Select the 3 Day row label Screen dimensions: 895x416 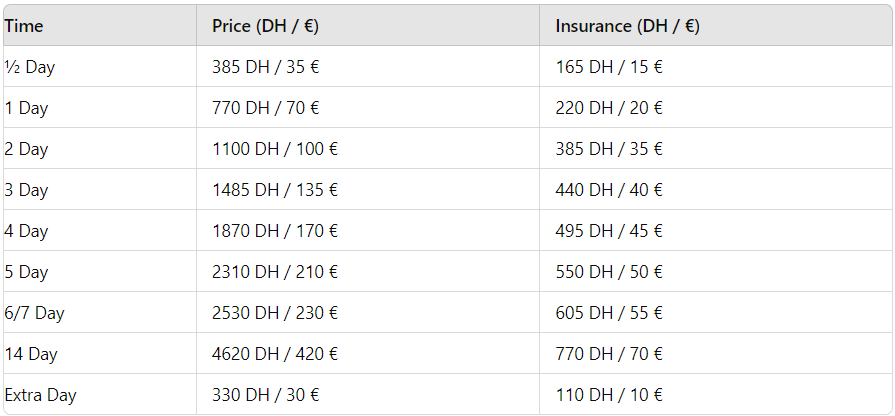[26, 190]
